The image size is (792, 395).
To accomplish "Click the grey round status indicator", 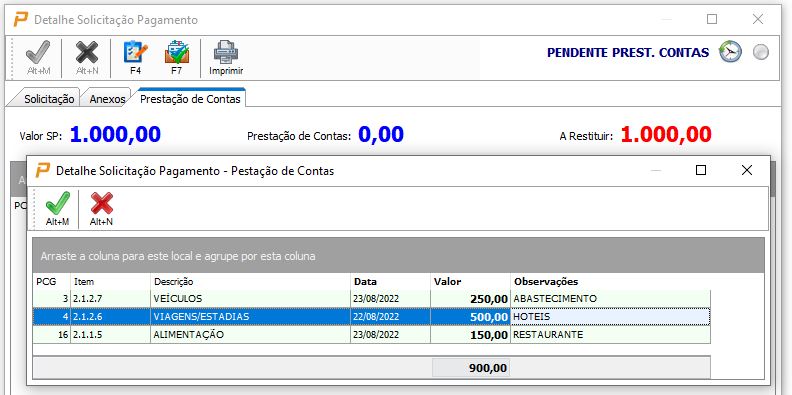I will click(x=761, y=52).
